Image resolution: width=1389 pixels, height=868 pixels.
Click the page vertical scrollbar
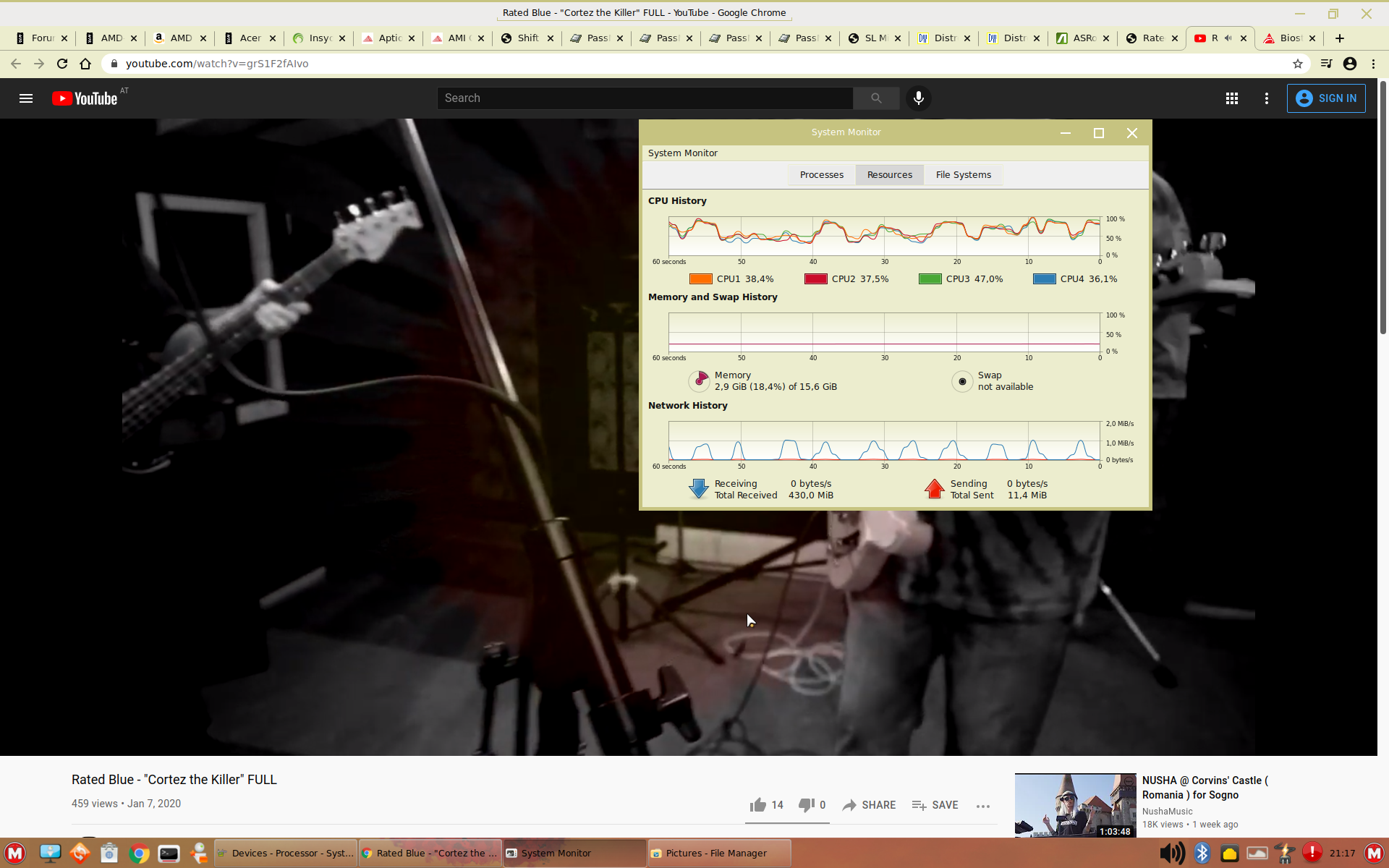pyautogui.click(x=1383, y=207)
